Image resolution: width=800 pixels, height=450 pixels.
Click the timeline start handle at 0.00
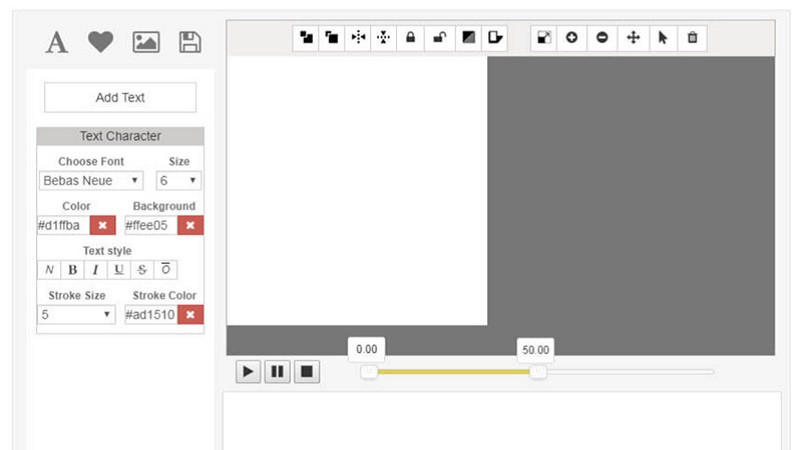click(368, 372)
